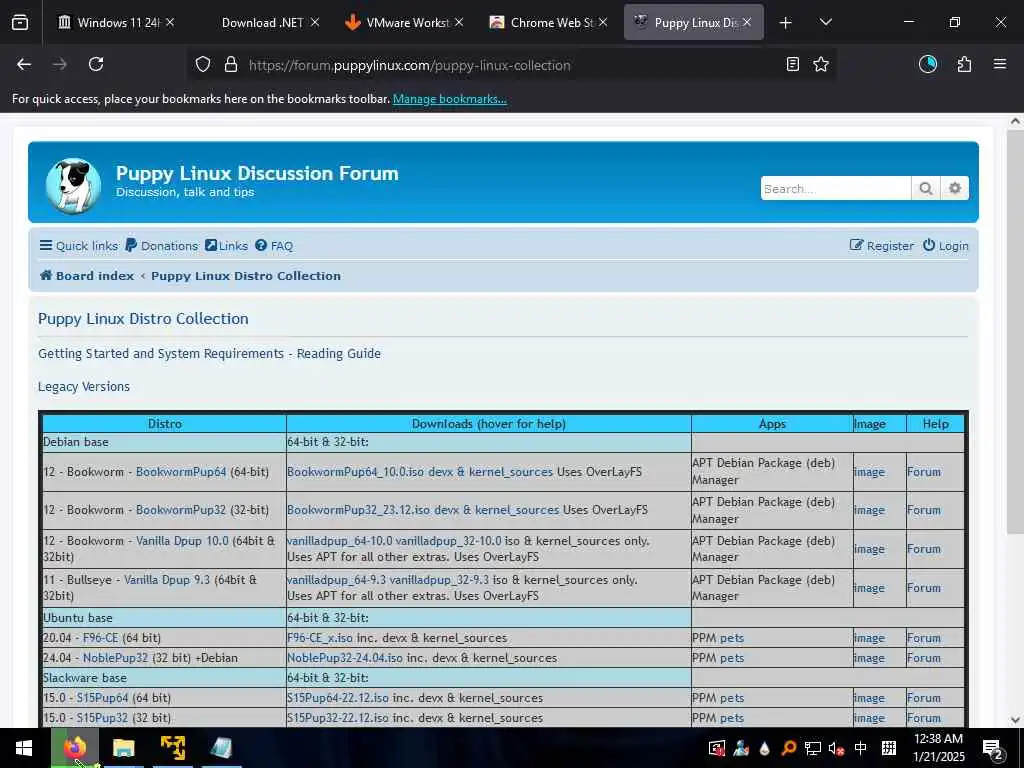Open the yellow network-diagram taskbar app
This screenshot has width=1024, height=768.
tap(172, 748)
